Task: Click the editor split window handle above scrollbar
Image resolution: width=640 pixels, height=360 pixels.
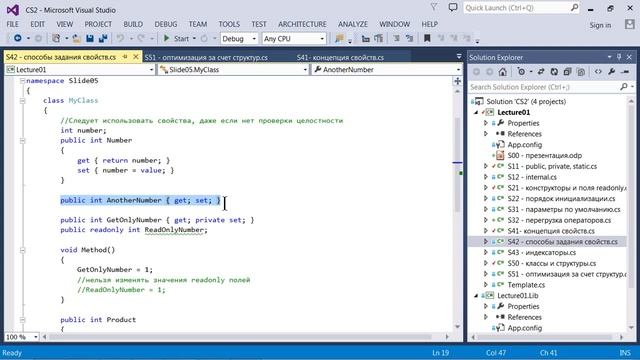Action: click(458, 81)
